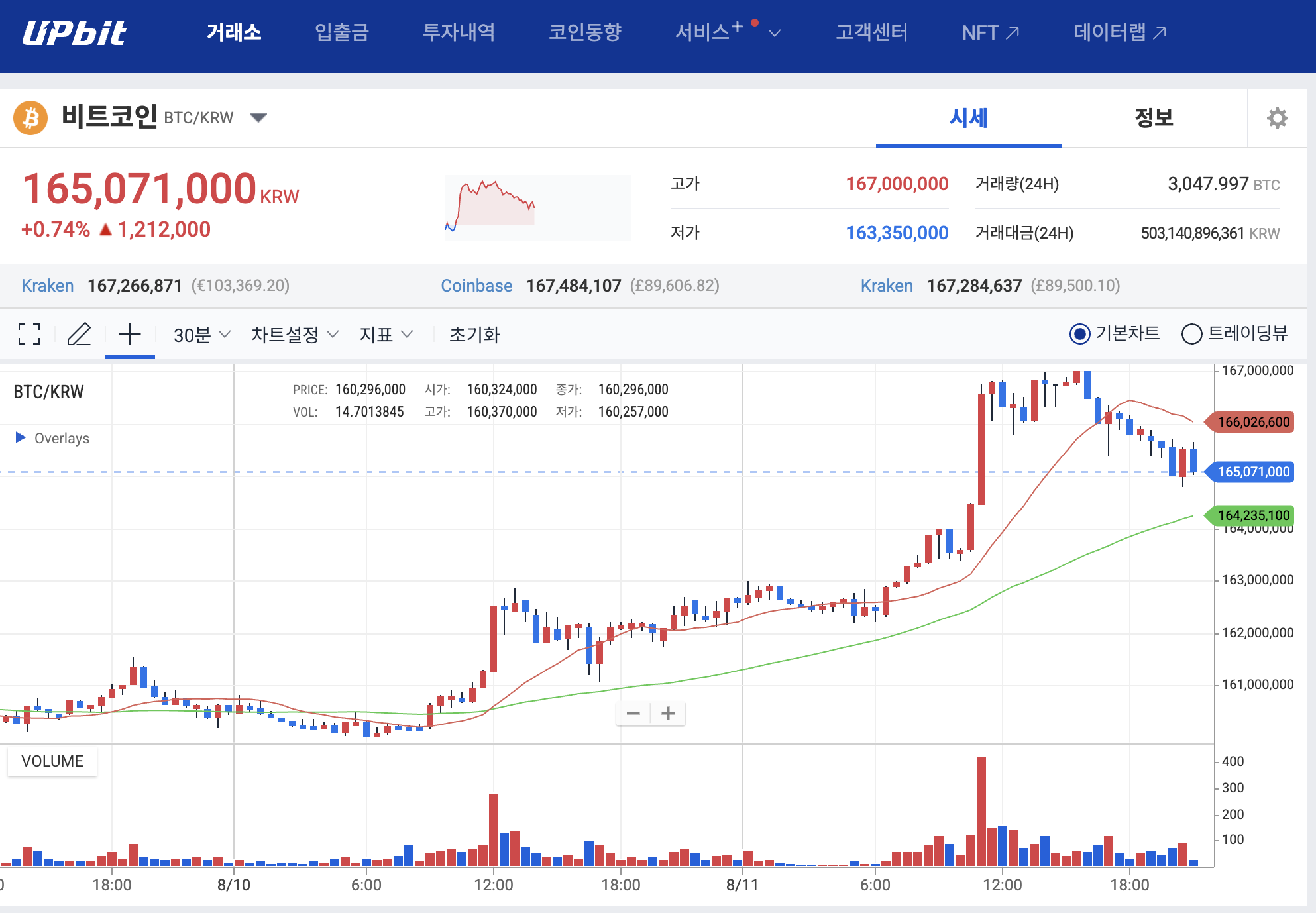The width and height of the screenshot is (1316, 913).
Task: Select the pencil drawing tool
Action: tap(79, 334)
